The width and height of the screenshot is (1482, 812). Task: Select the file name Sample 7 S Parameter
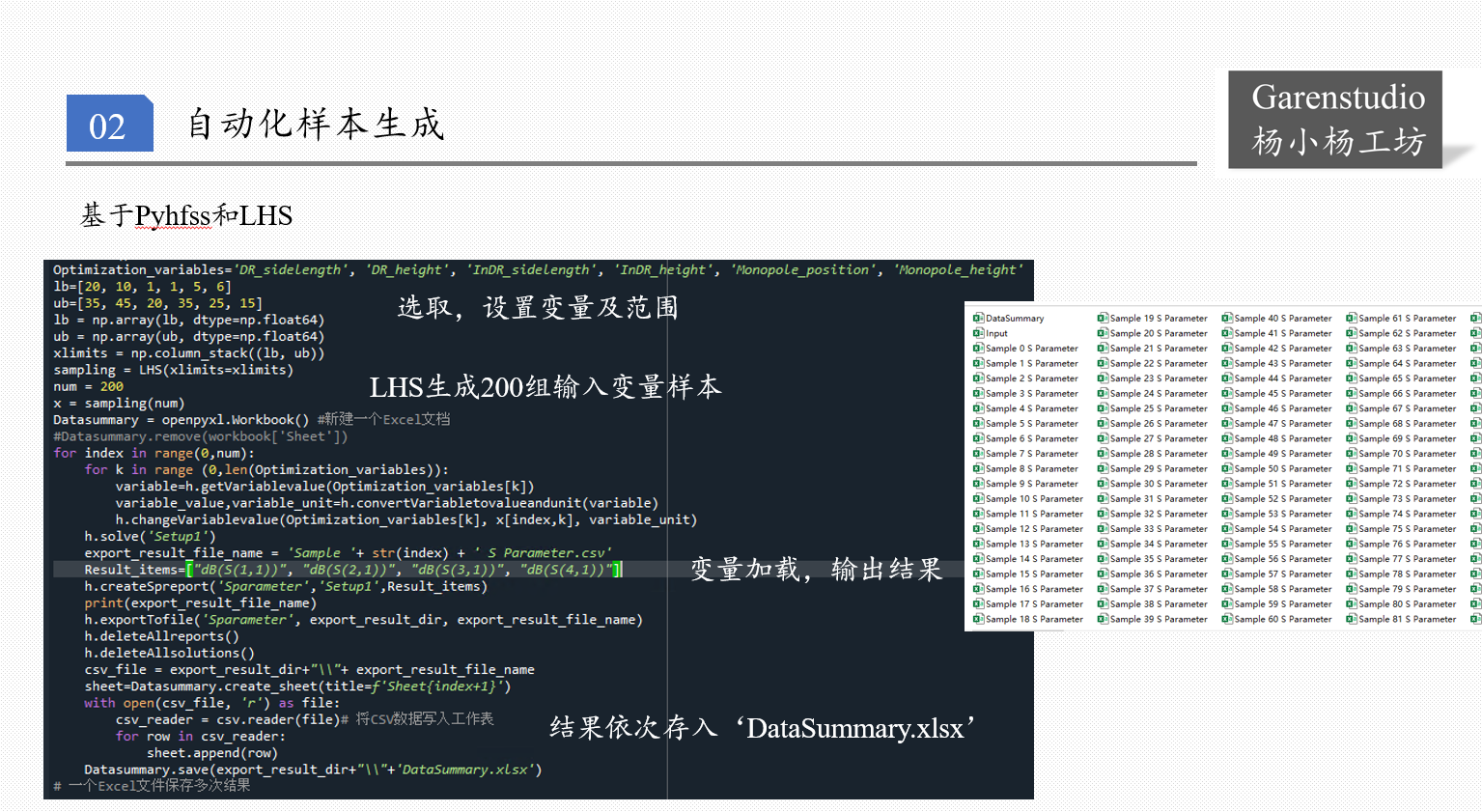pyautogui.click(x=1032, y=454)
